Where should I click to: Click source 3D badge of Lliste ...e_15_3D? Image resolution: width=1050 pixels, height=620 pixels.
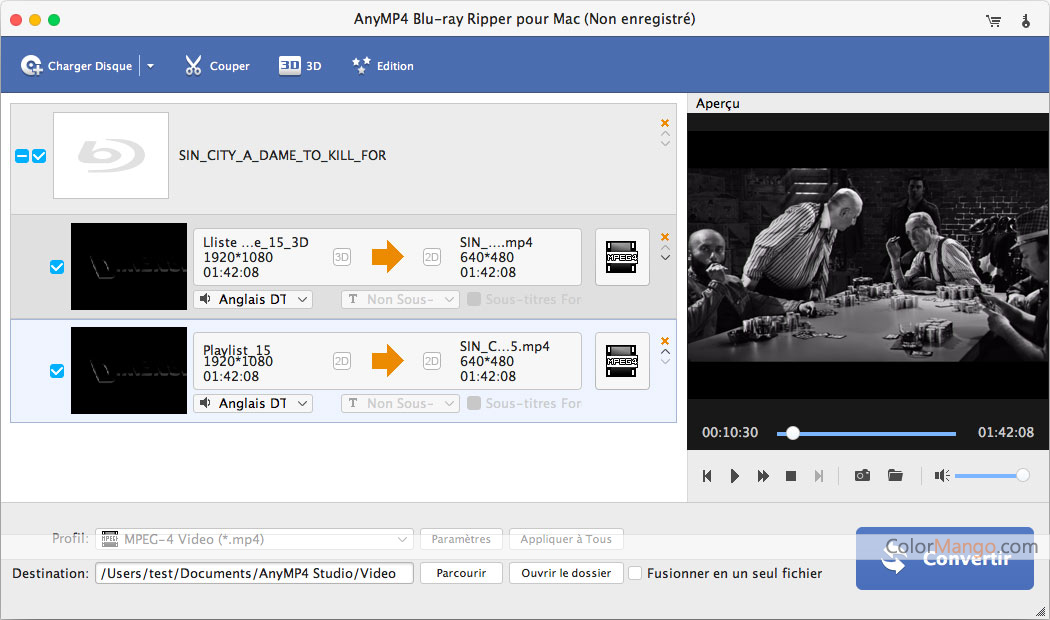click(342, 257)
